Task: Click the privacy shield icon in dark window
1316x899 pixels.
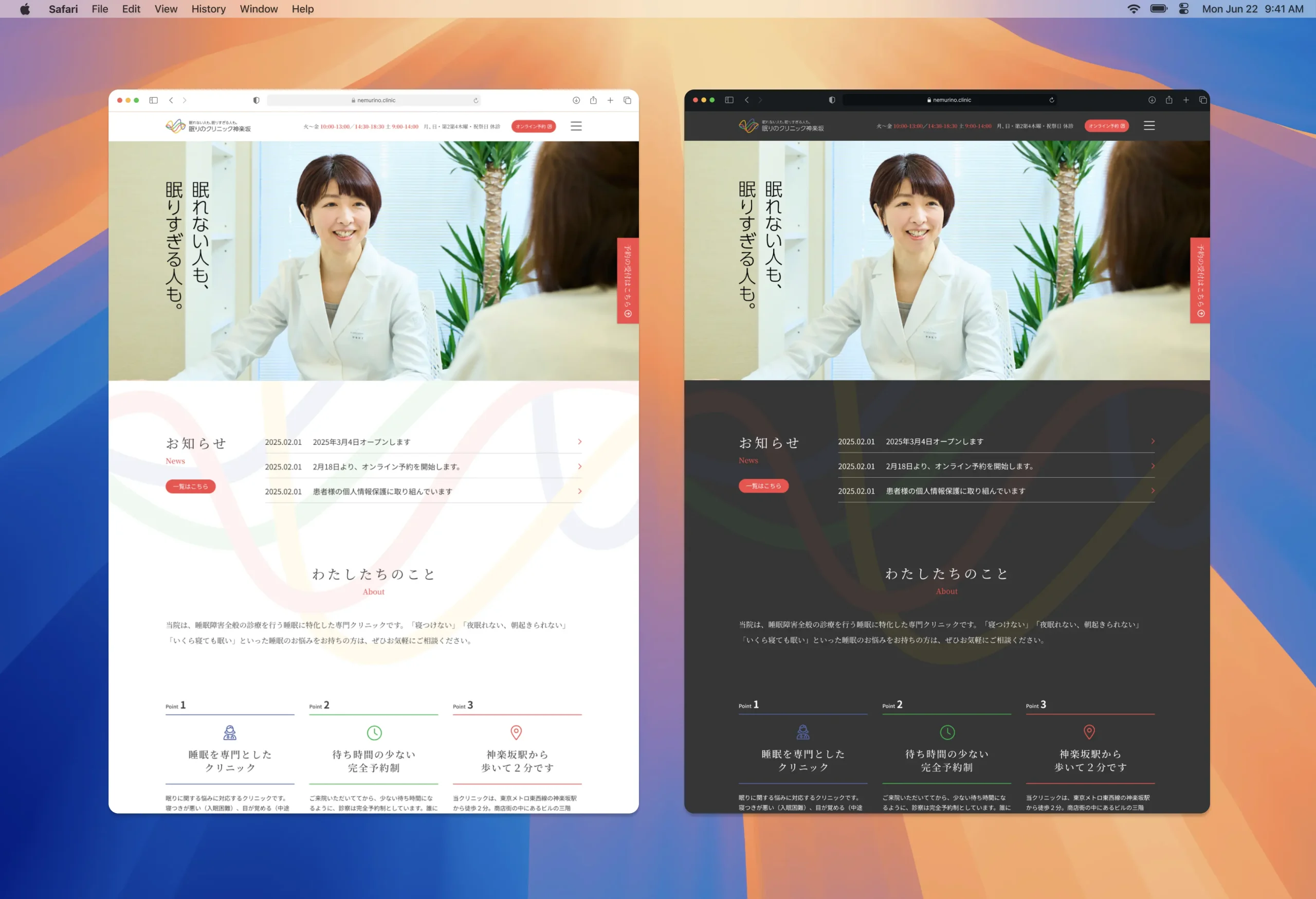Action: pos(832,100)
